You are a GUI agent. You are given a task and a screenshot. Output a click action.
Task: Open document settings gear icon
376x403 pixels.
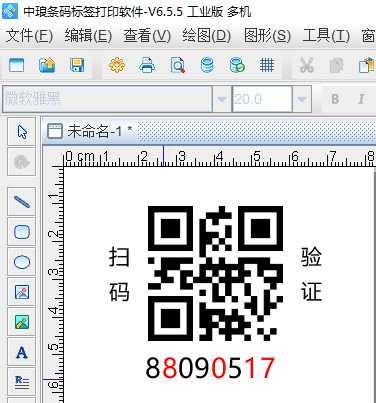[117, 65]
